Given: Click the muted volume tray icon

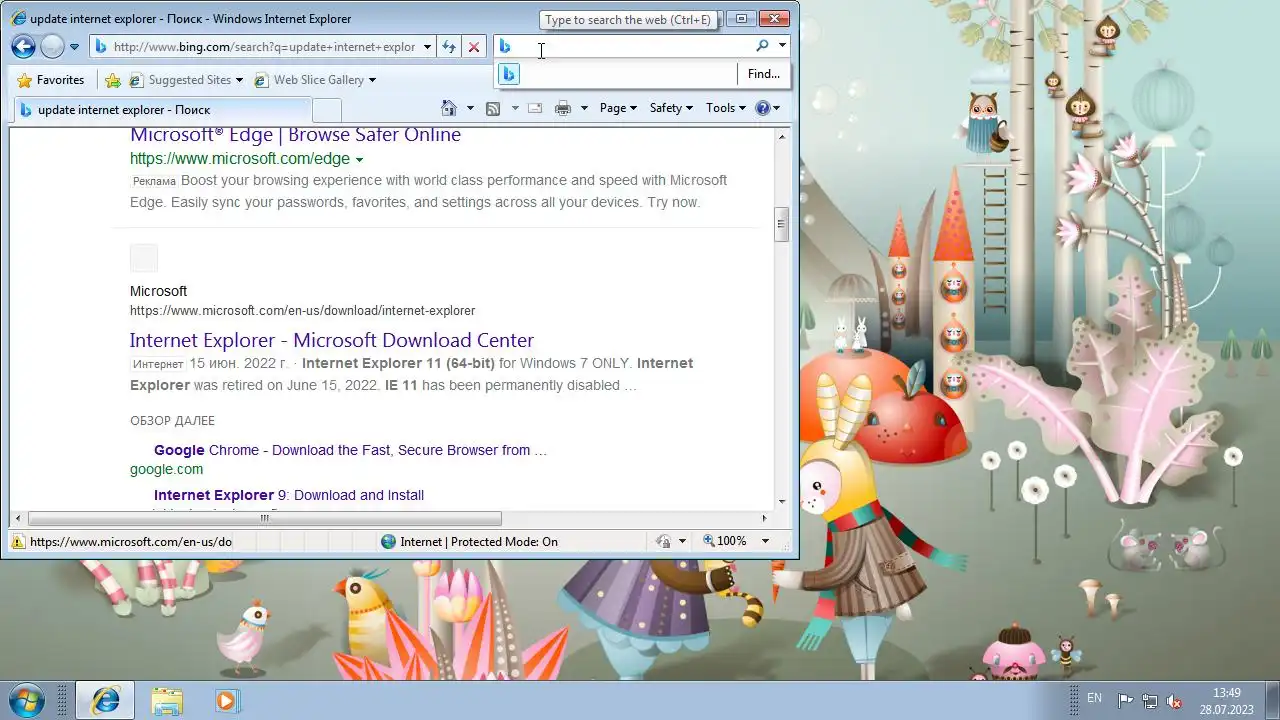Looking at the screenshot, I should [x=1175, y=701].
